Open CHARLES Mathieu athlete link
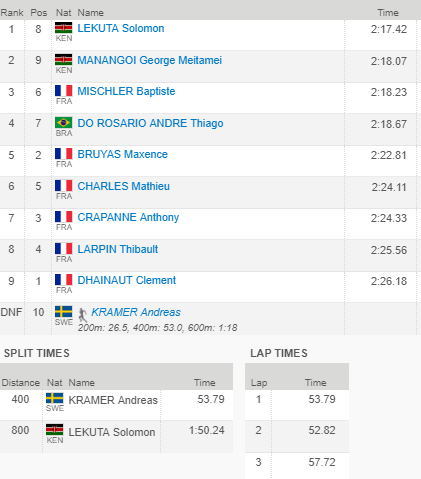Image resolution: width=421 pixels, height=479 pixels. click(123, 186)
